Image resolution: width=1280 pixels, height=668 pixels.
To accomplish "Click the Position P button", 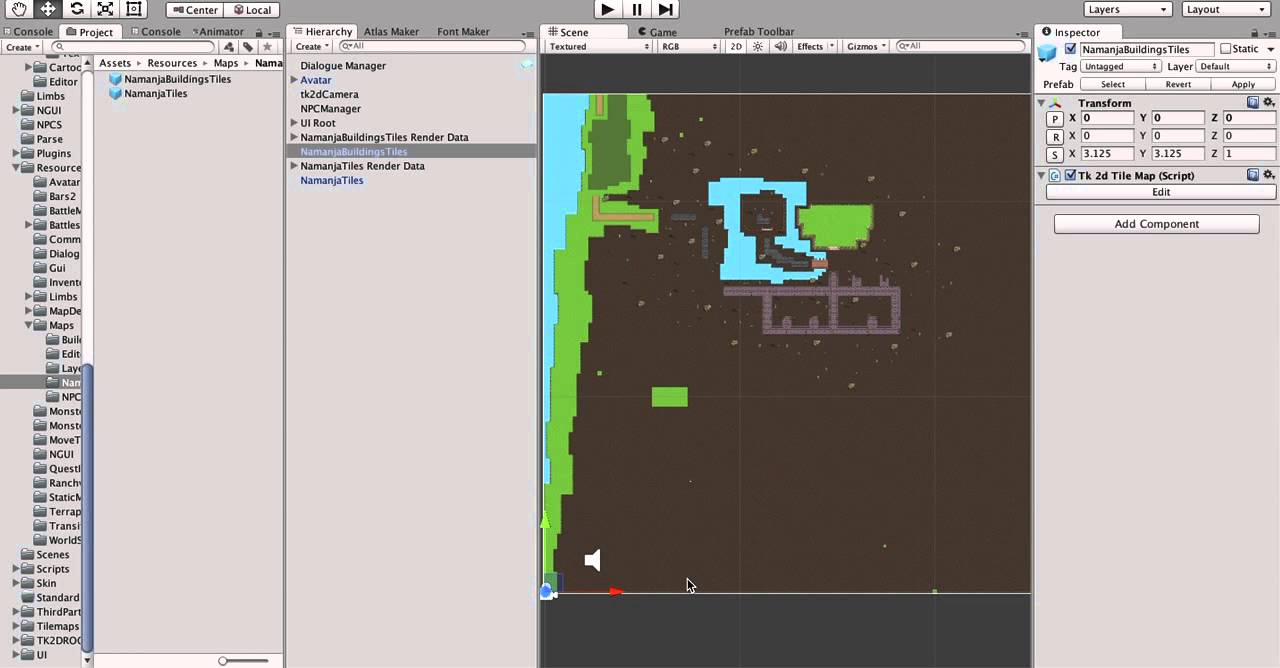I will point(1054,118).
